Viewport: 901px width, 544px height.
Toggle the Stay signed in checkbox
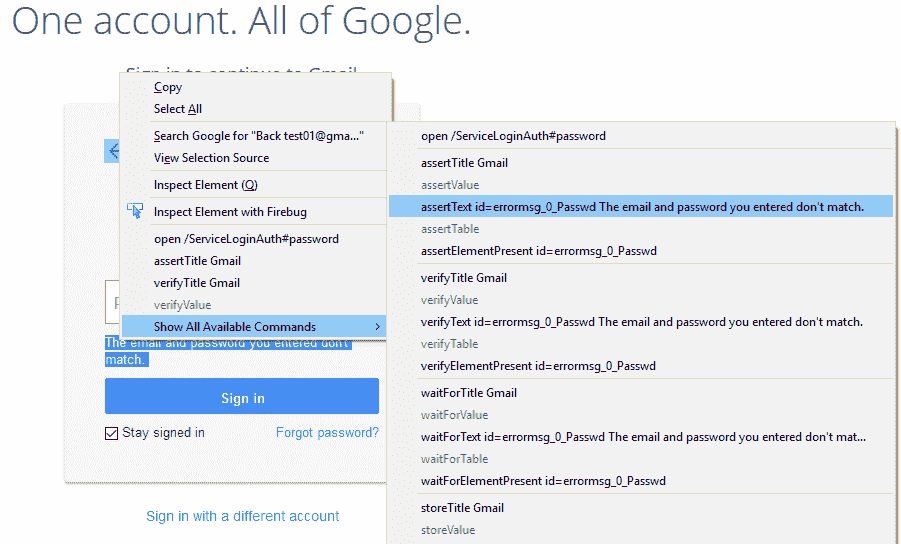(111, 433)
